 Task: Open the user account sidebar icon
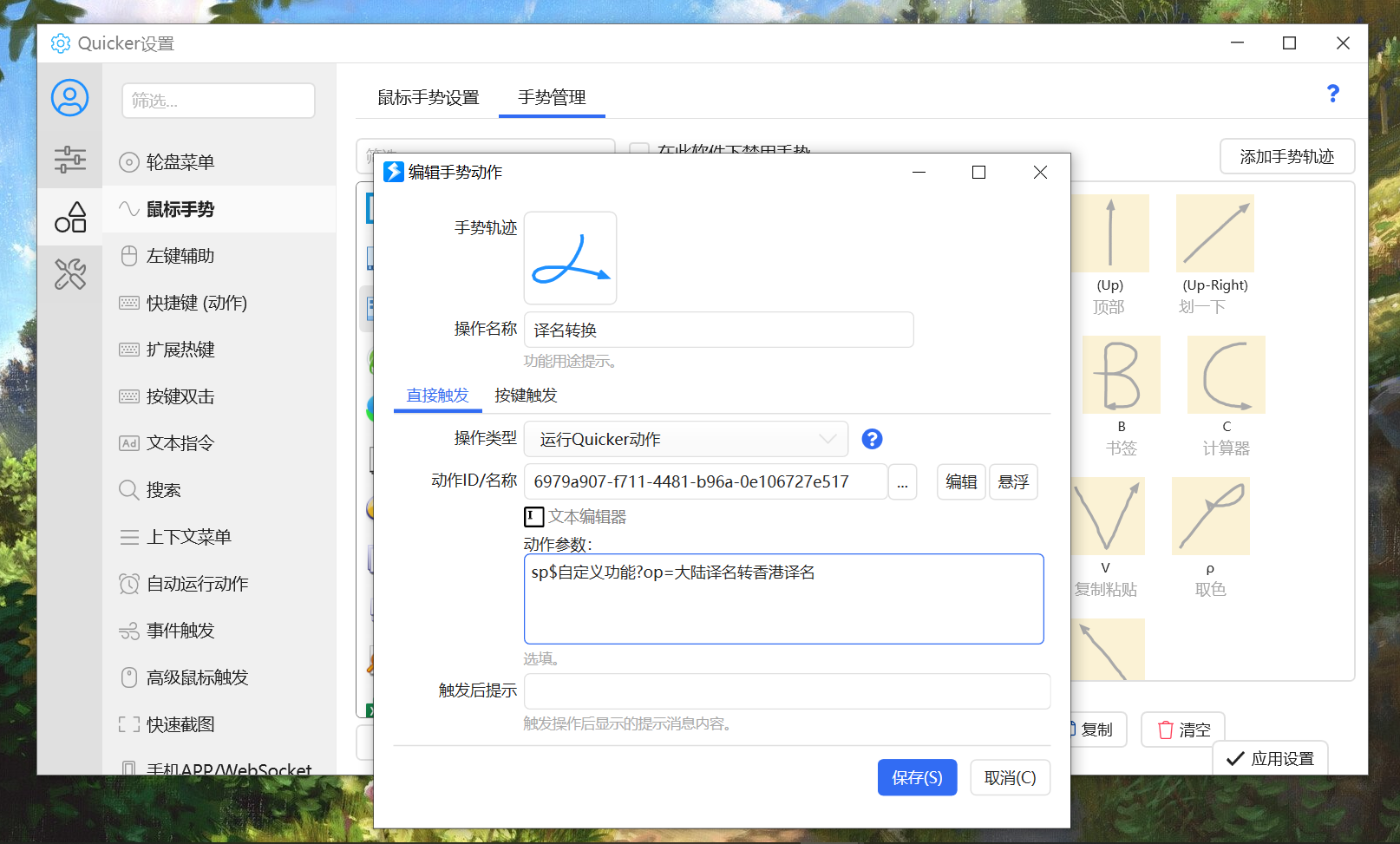(69, 98)
